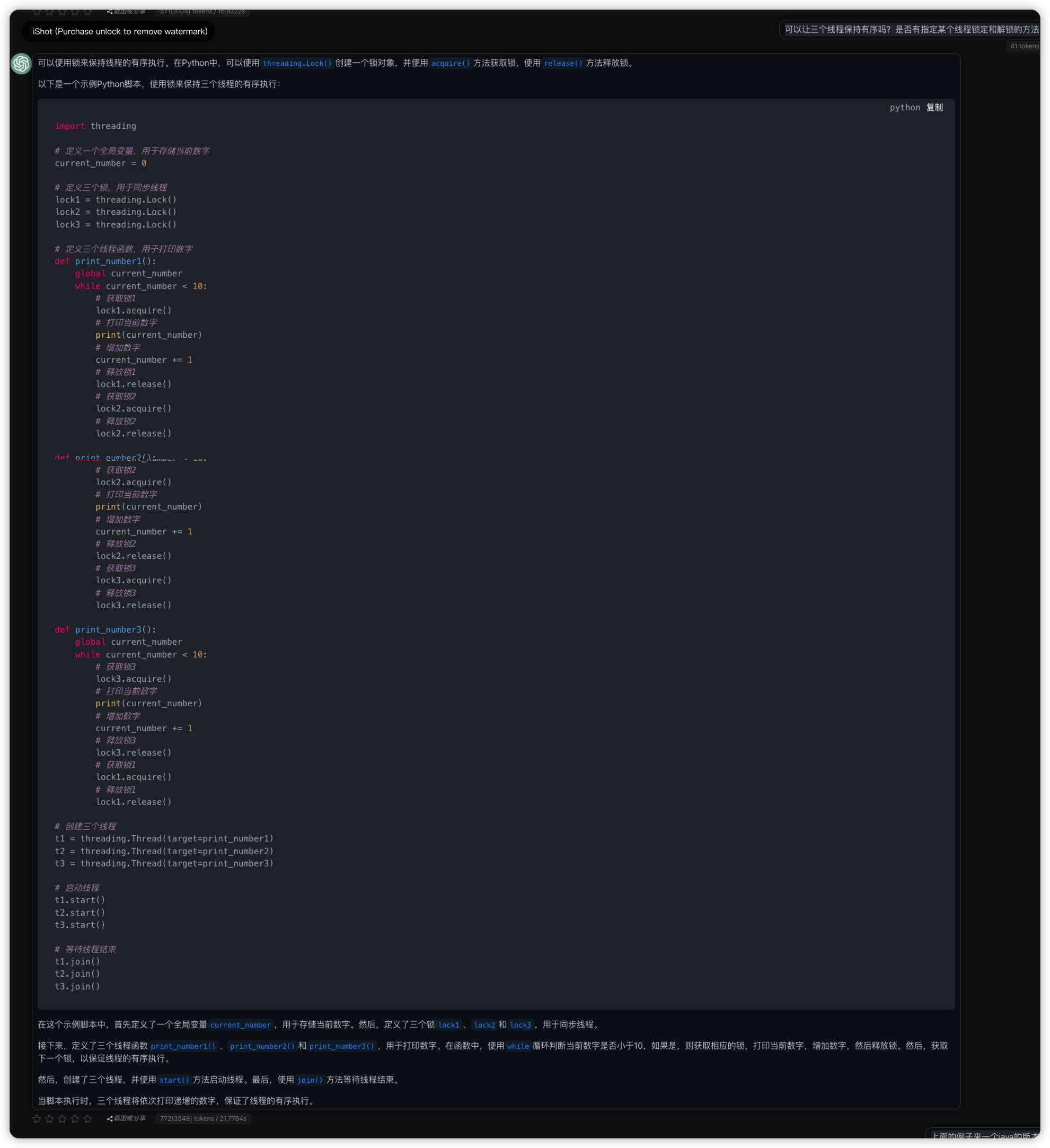This screenshot has height=1148, width=1050.
Task: Rate the bottom reply five stars
Action: coord(87,1118)
